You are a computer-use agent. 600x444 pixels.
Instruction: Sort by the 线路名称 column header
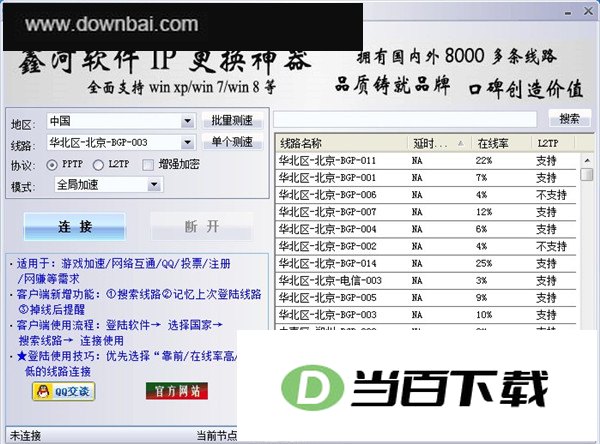click(341, 144)
